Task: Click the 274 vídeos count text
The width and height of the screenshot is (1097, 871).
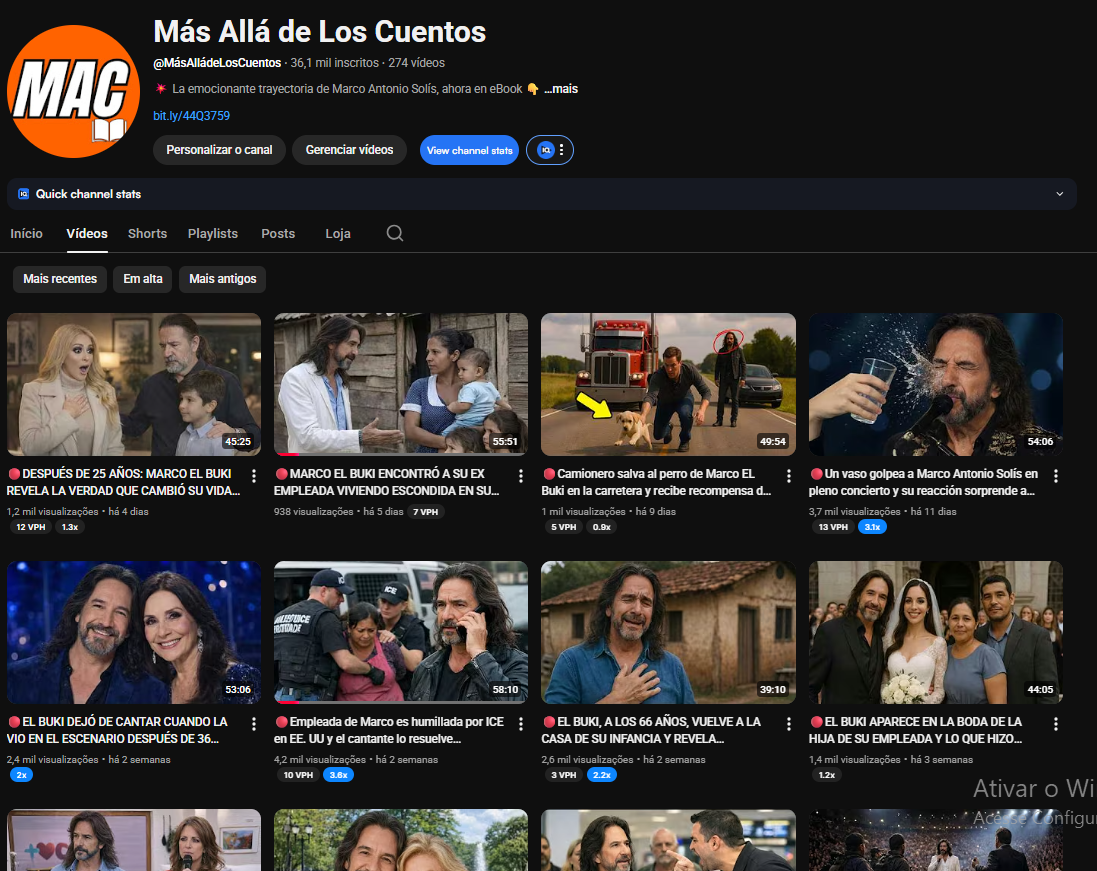Action: pos(416,63)
